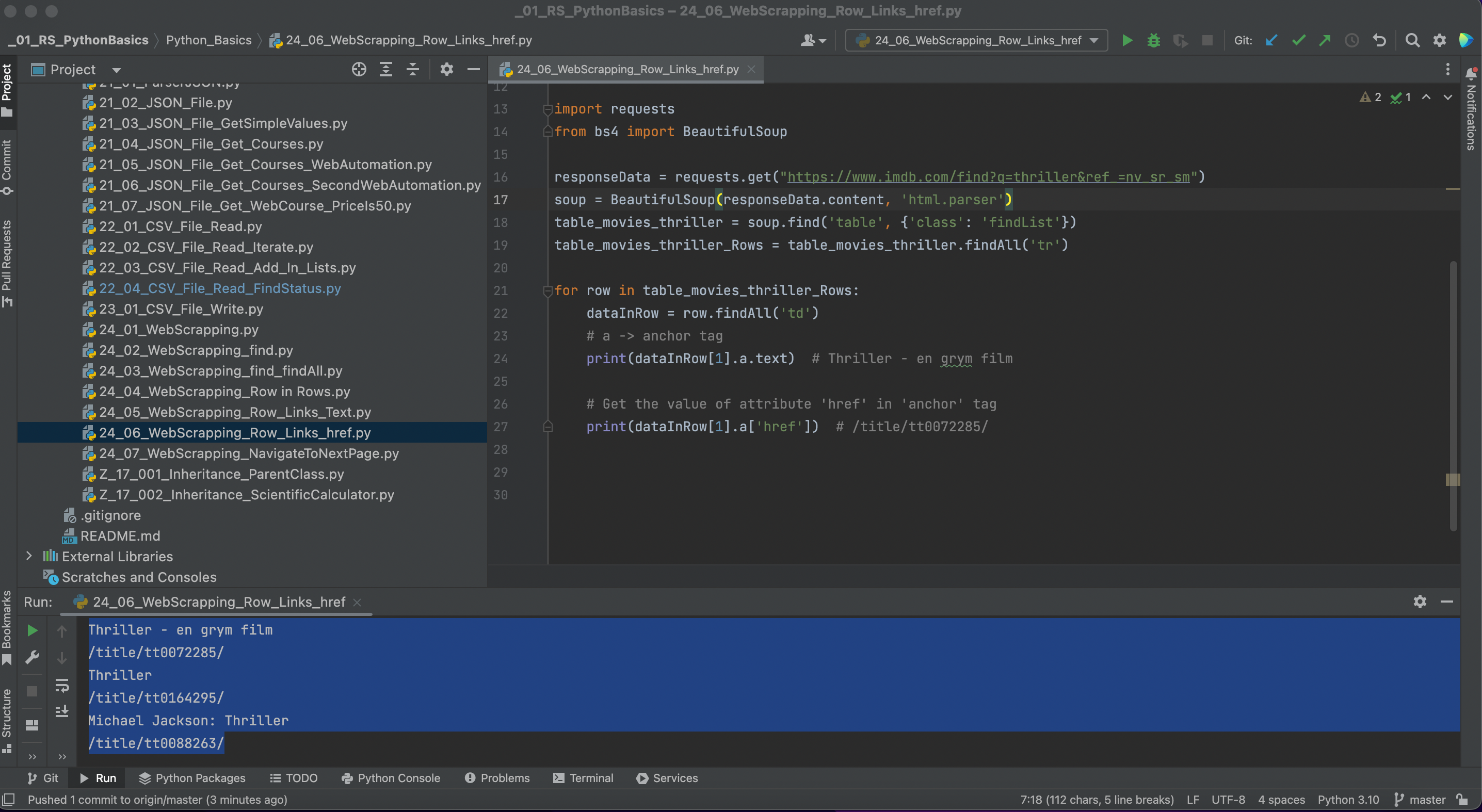Toggle the Pull Requests side panel
Image resolution: width=1482 pixels, height=812 pixels.
(7, 264)
